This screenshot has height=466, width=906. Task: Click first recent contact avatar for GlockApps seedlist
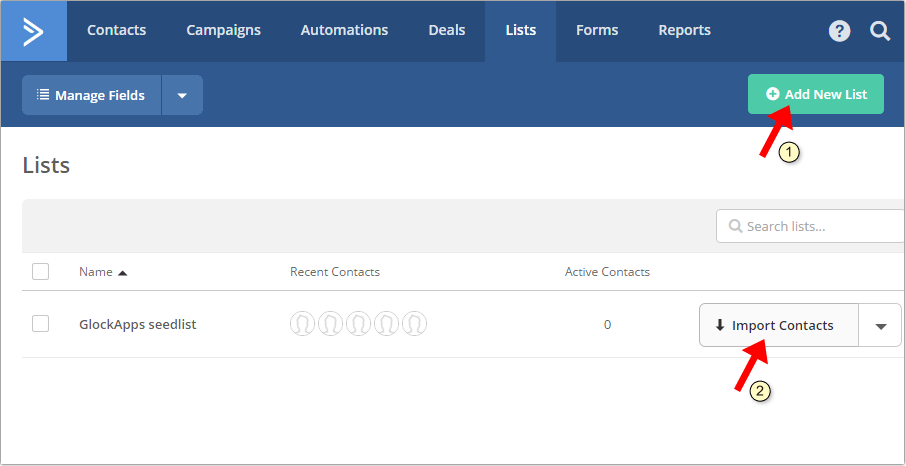302,324
